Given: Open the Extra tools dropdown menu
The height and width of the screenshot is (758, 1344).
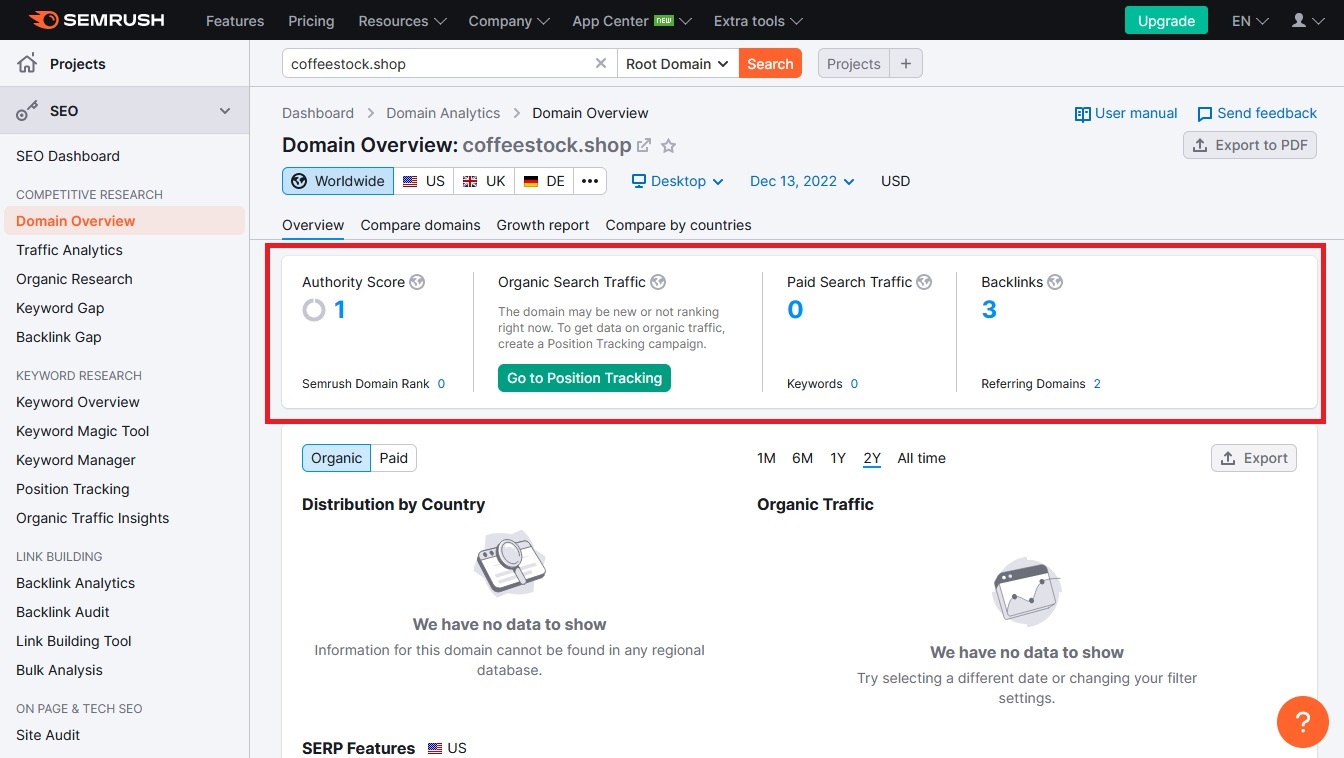Looking at the screenshot, I should (758, 21).
